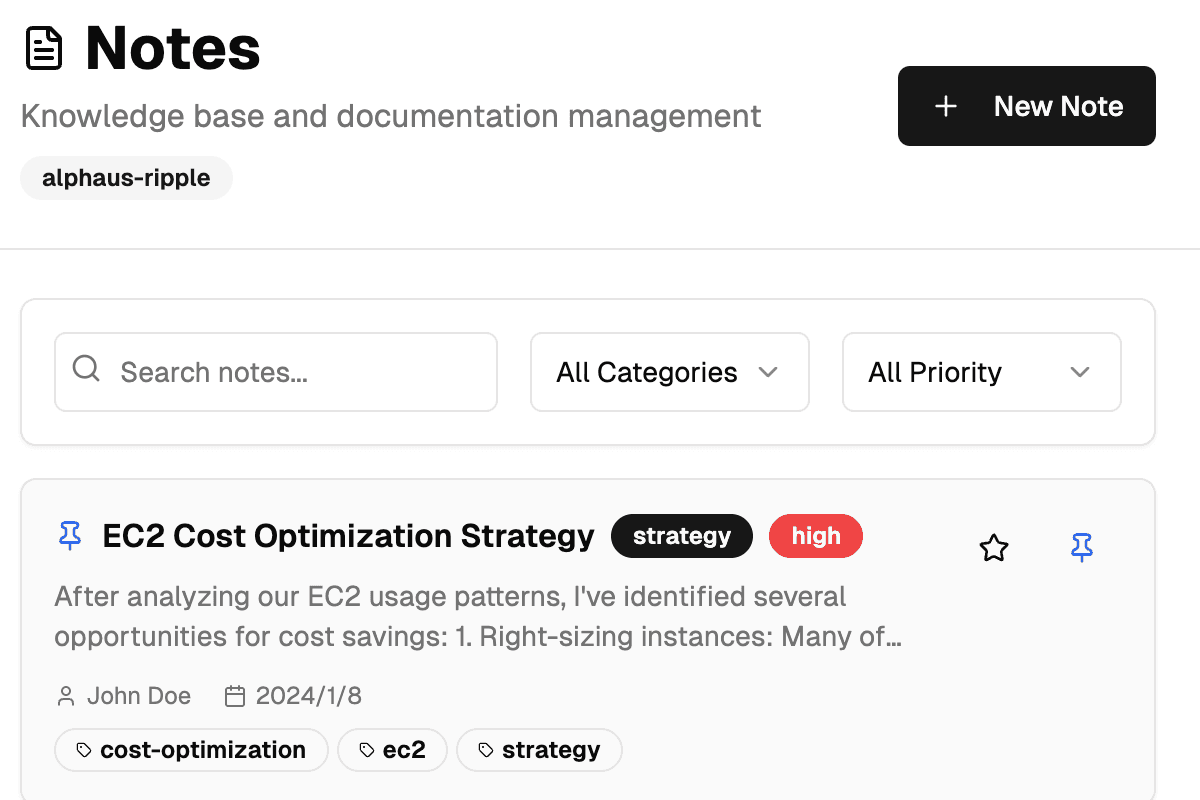Click the user icon beside John Doe
The height and width of the screenshot is (800, 1200).
pos(66,696)
